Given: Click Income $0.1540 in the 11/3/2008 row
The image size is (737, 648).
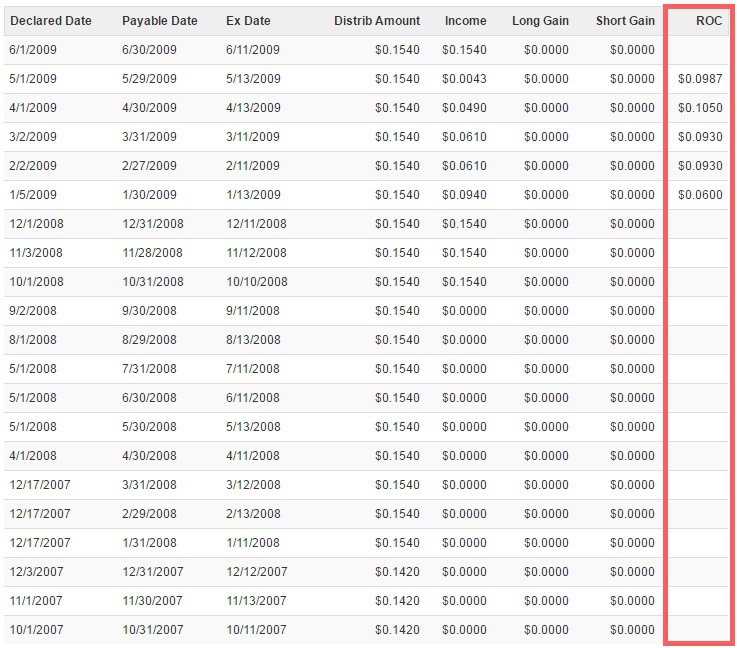Looking at the screenshot, I should click(x=464, y=253).
